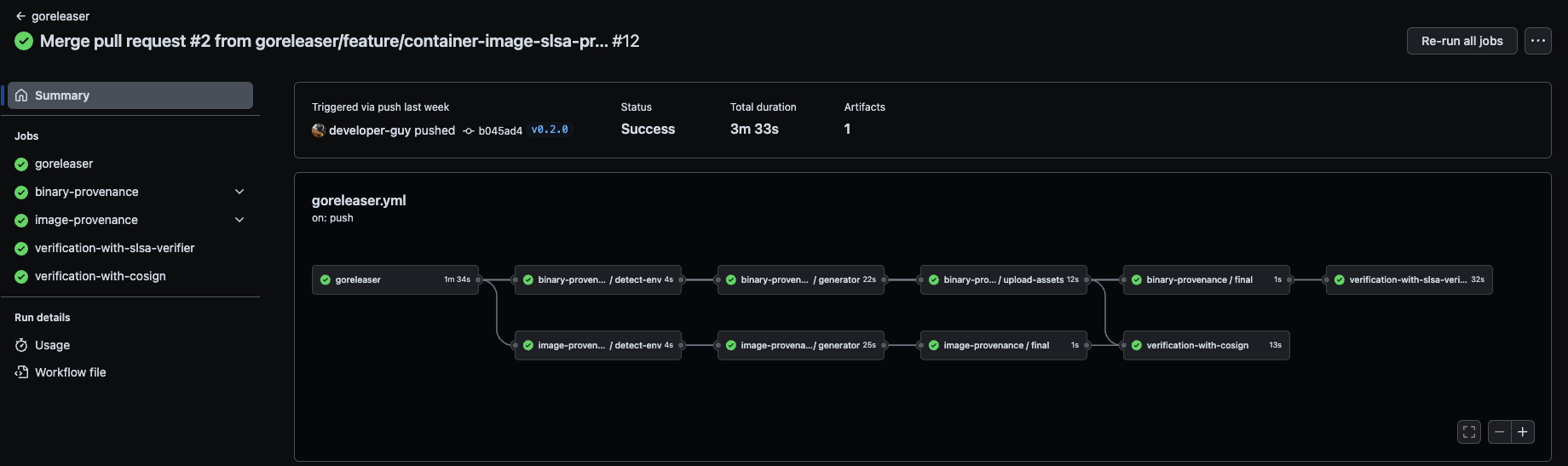Viewport: 1568px width, 466px height.
Task: Click verification-with-cosign node in graph
Action: click(1206, 345)
